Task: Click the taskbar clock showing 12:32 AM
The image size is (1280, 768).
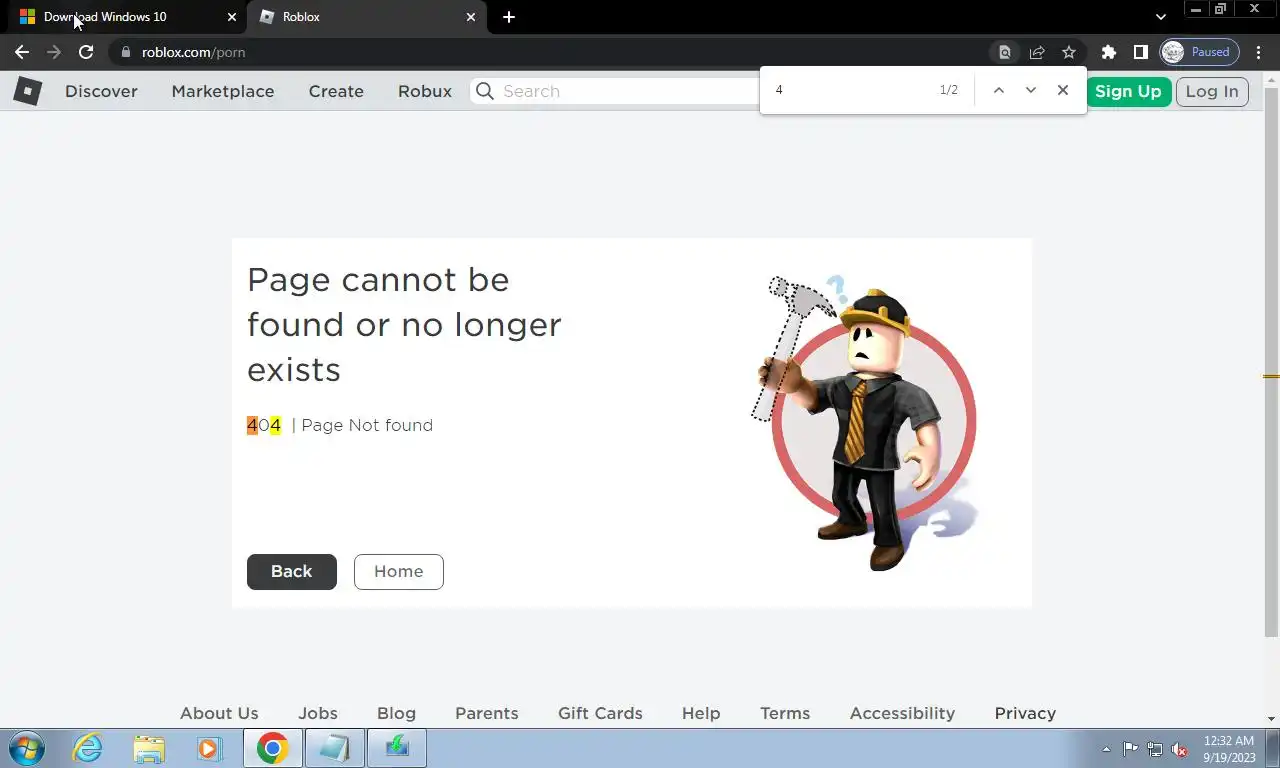Action: point(1229,749)
